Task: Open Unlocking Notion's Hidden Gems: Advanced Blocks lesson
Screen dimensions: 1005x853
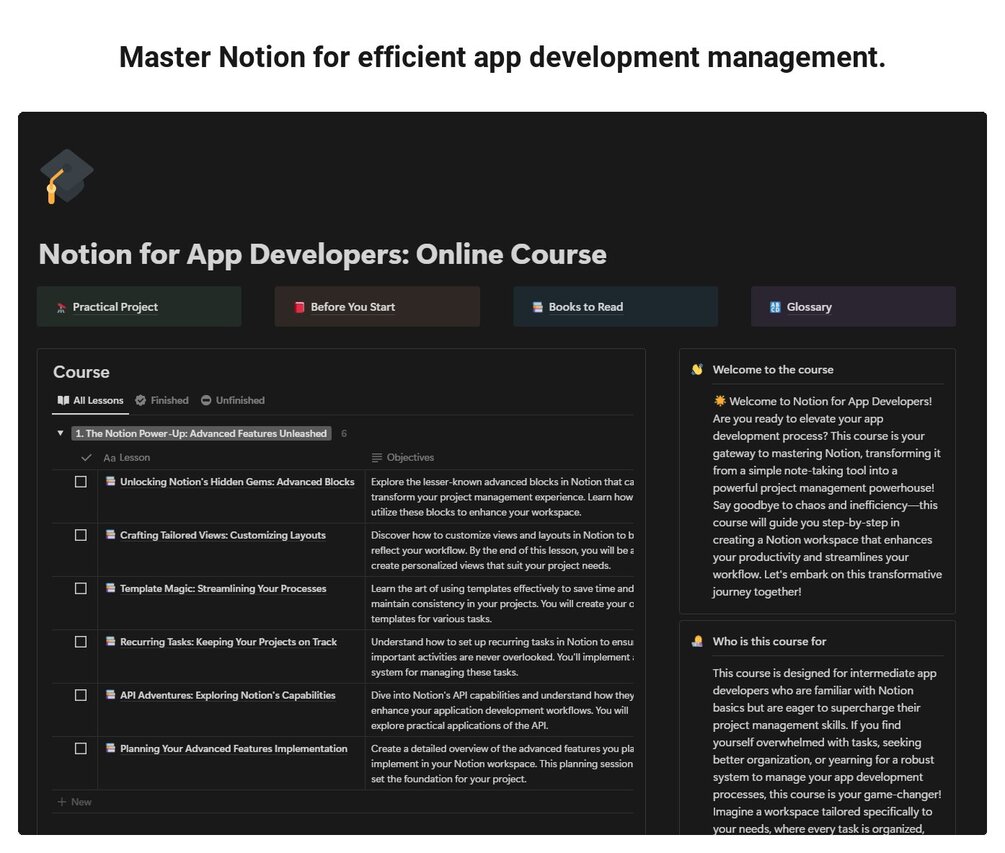Action: [x=237, y=482]
